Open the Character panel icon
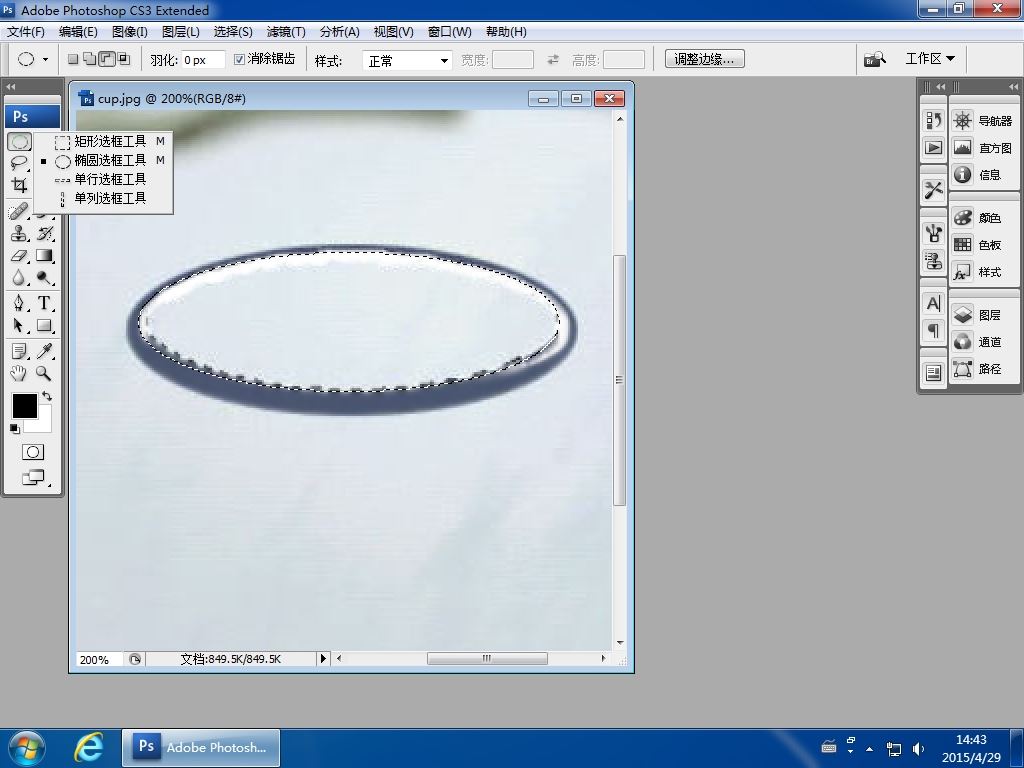The image size is (1024, 768). coord(934,303)
